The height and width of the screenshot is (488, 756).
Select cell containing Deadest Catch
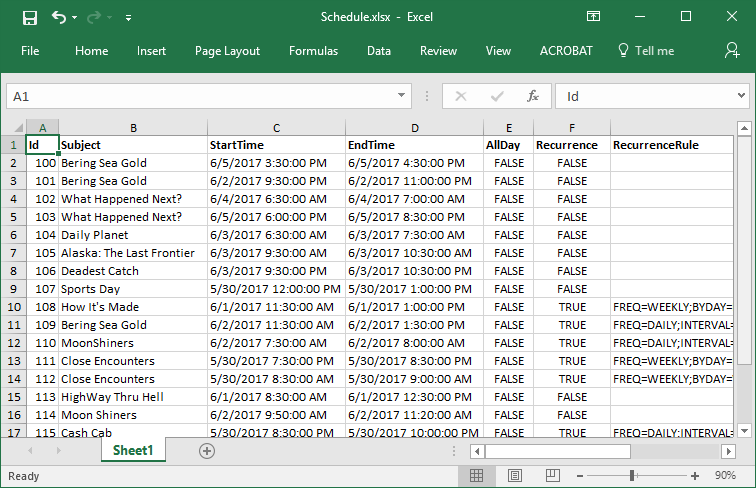(133, 271)
